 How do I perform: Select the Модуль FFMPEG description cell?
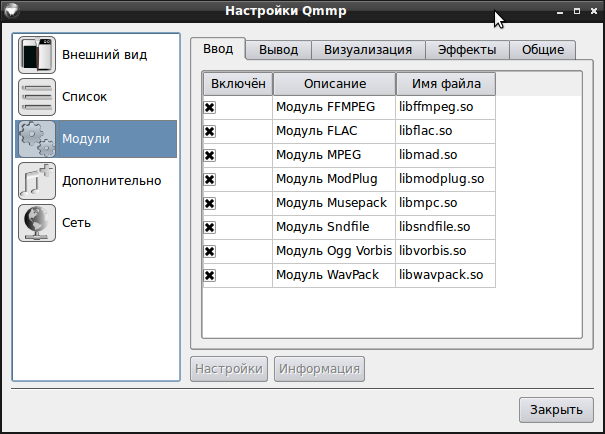(334, 107)
